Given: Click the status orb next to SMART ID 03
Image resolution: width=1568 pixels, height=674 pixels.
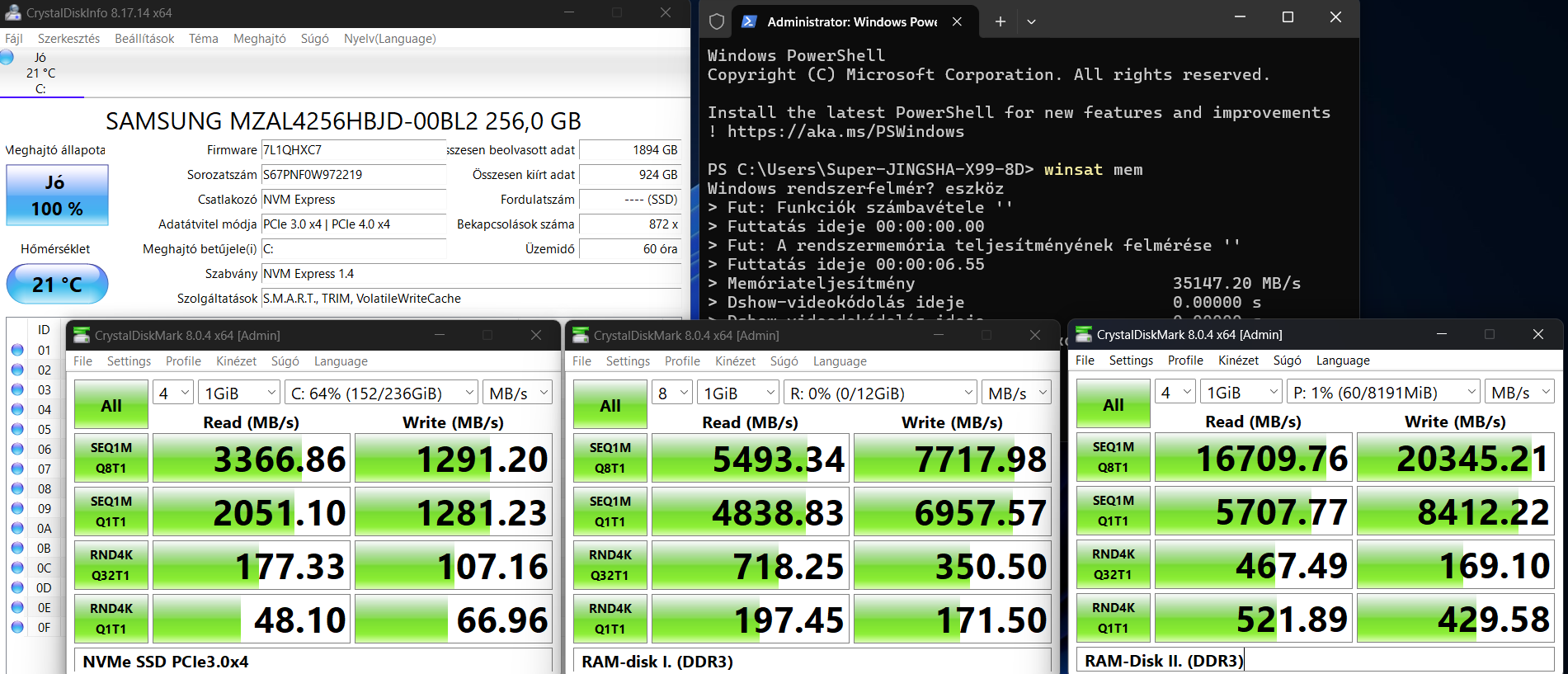Looking at the screenshot, I should (17, 389).
